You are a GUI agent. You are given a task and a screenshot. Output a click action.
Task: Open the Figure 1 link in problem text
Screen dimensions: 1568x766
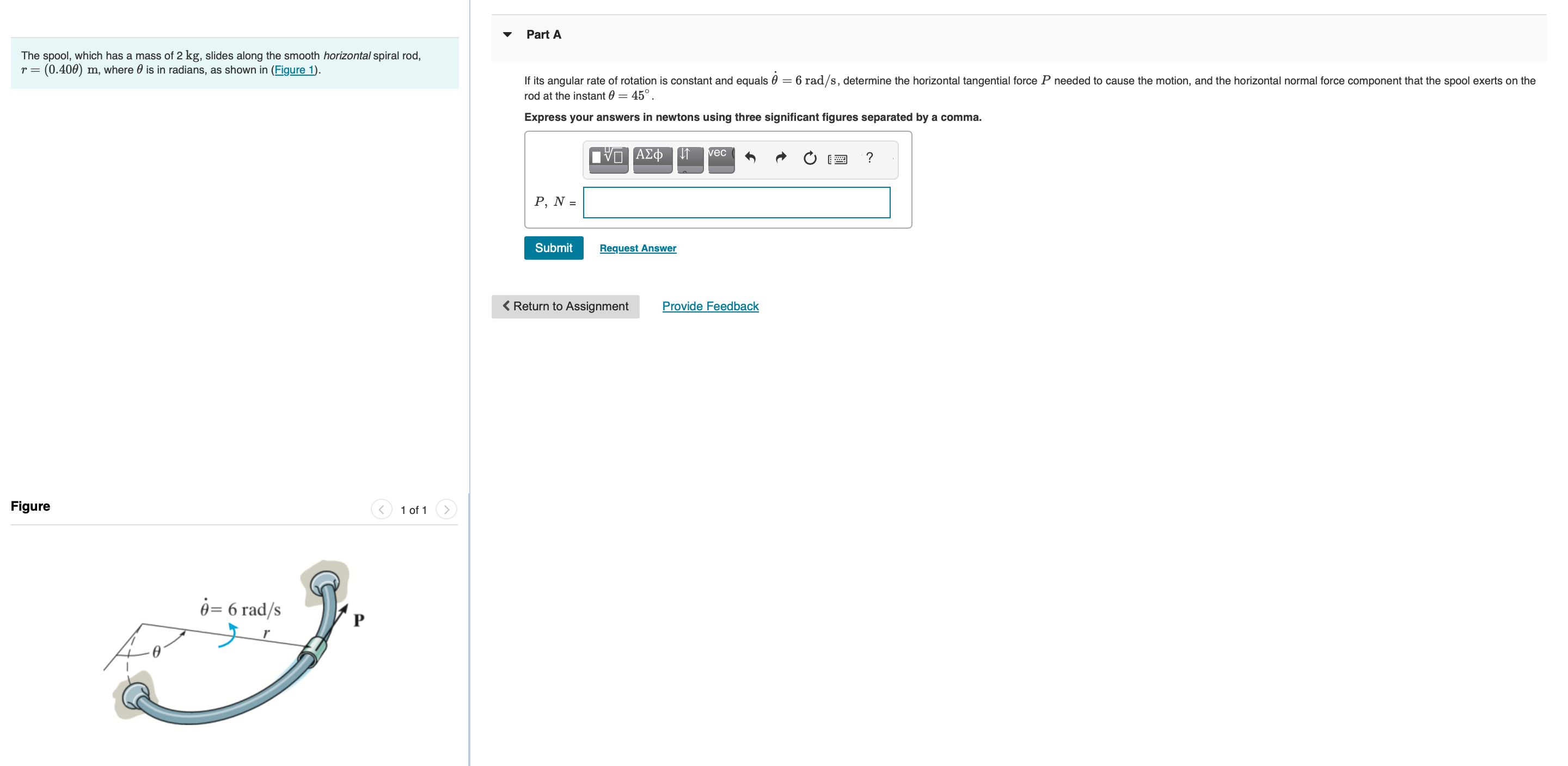pos(294,70)
